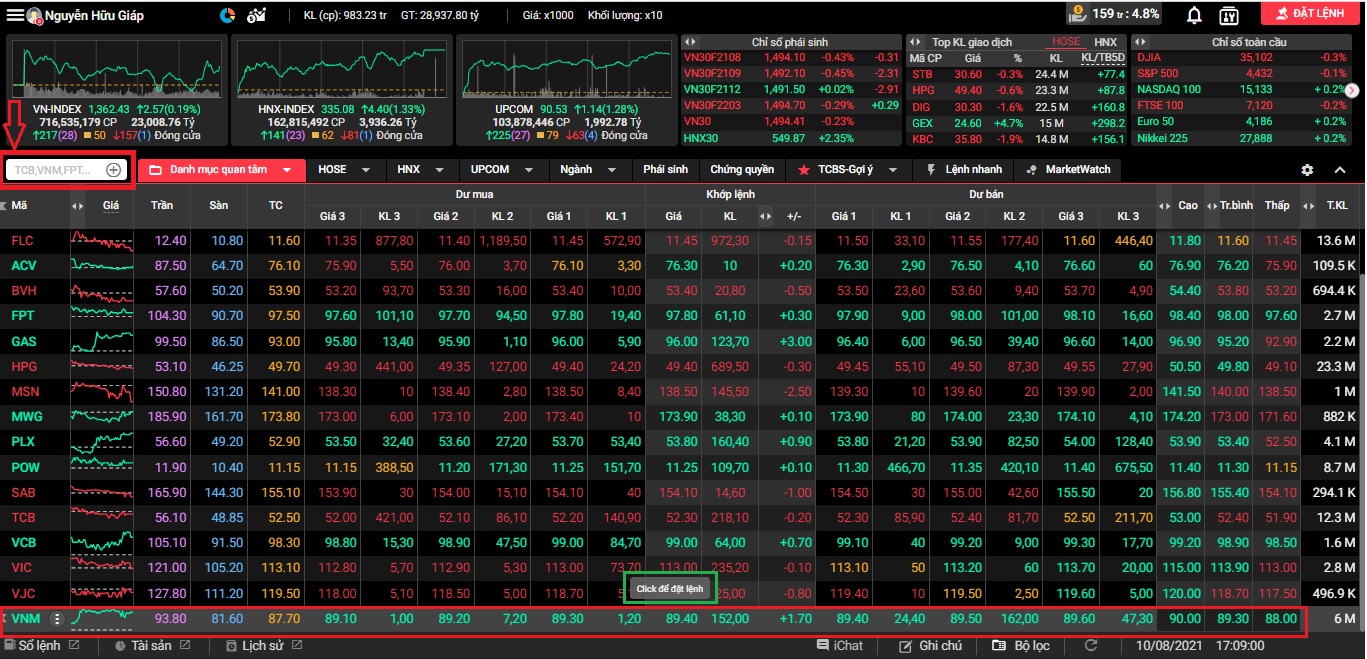Viewport: 1367px width, 659px height.
Task: Click the notification bell icon
Action: coord(1194,15)
